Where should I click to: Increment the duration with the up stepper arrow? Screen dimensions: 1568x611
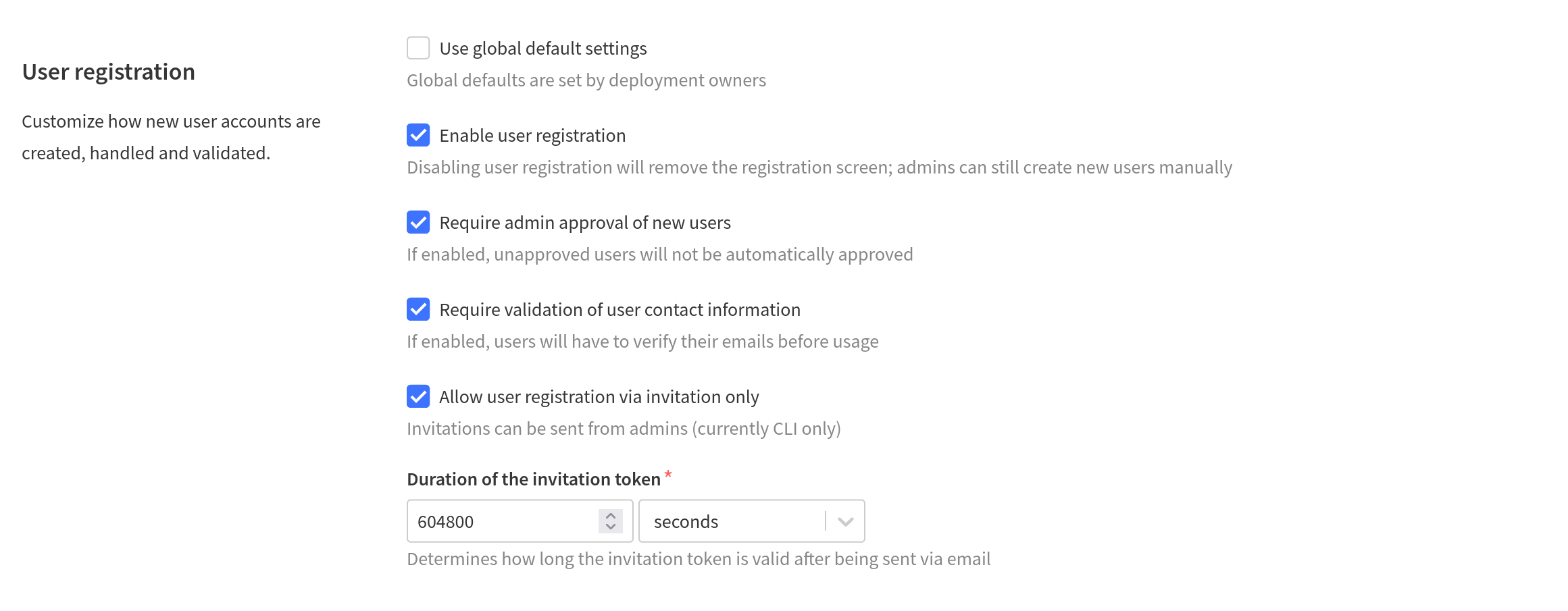pyautogui.click(x=611, y=514)
